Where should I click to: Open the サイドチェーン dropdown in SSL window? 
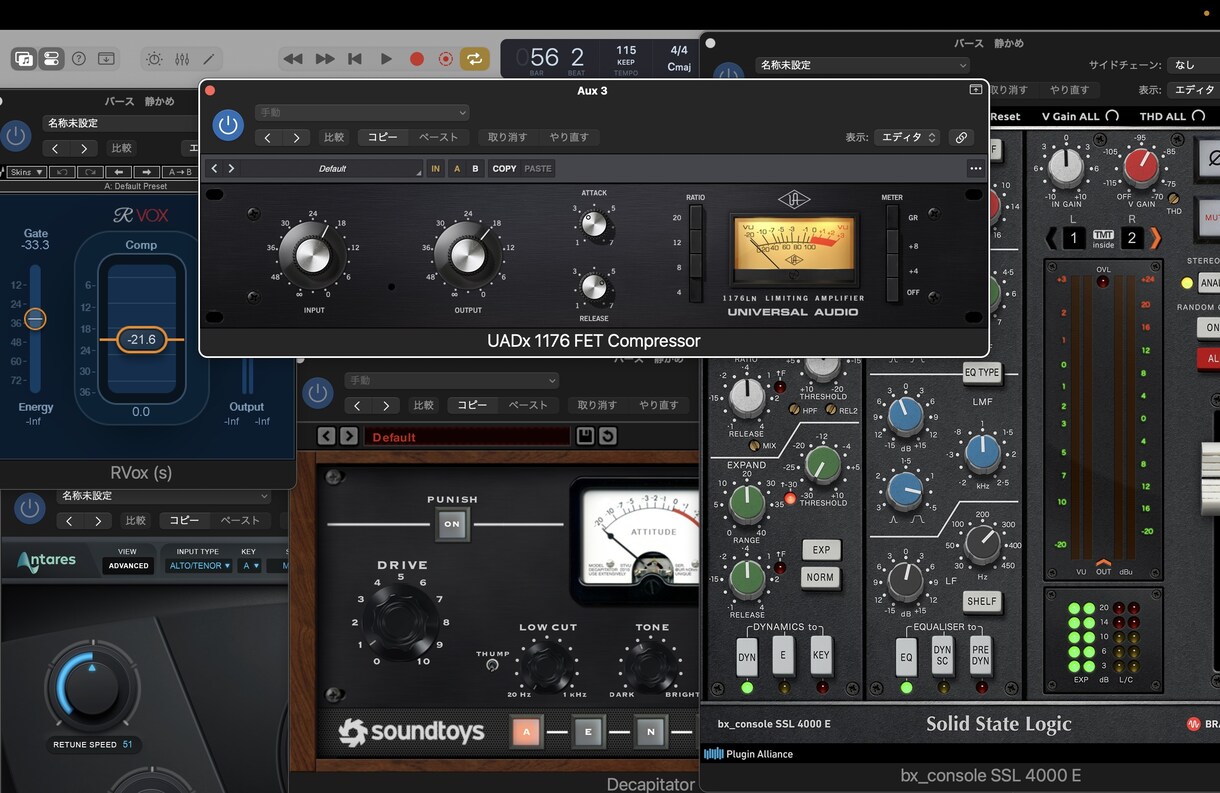(1193, 65)
